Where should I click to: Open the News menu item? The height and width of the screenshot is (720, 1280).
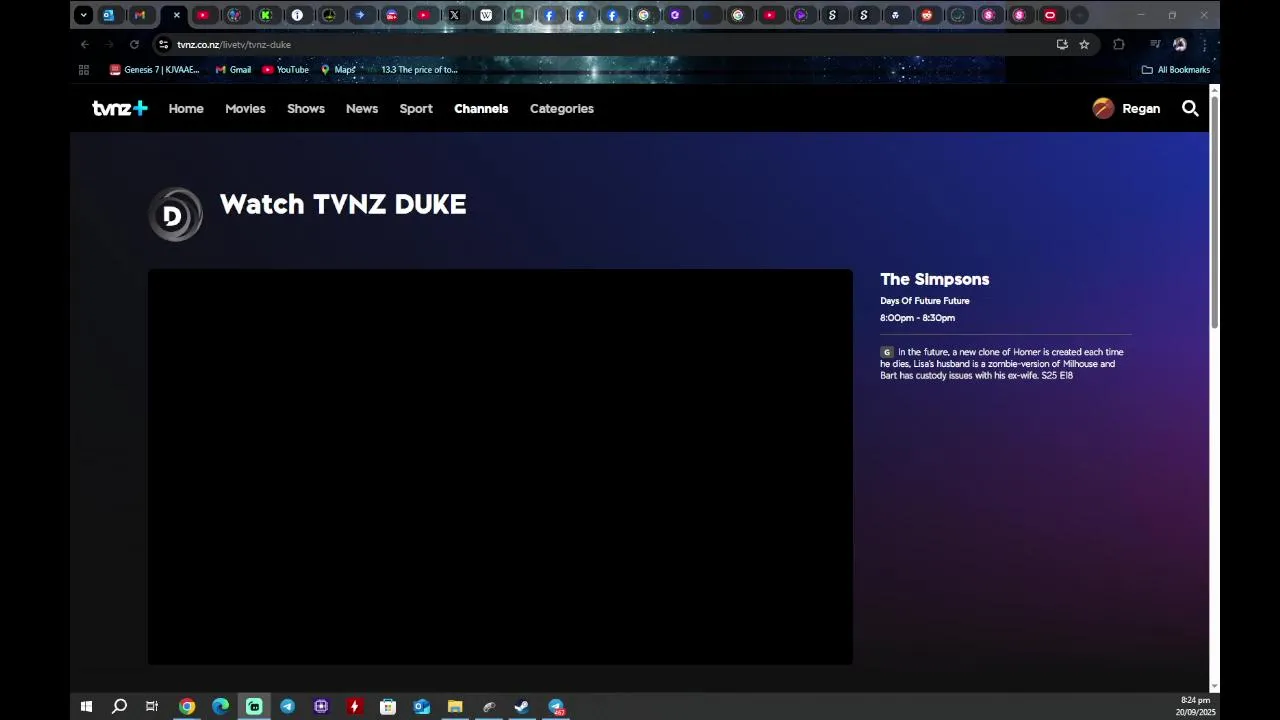[x=362, y=108]
